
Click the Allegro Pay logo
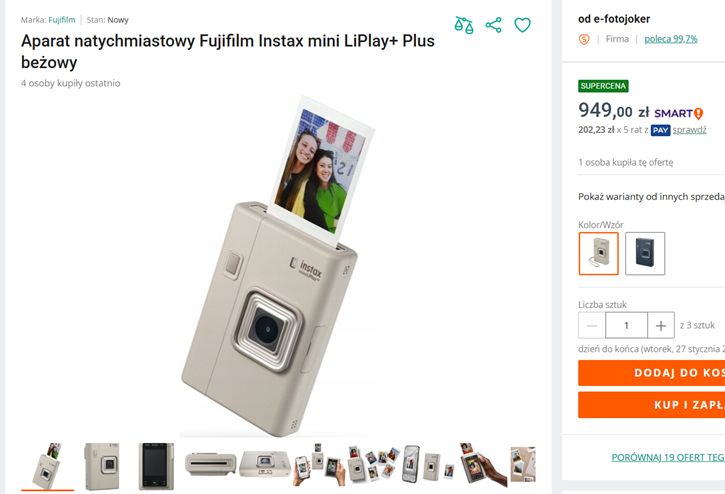[x=660, y=130]
